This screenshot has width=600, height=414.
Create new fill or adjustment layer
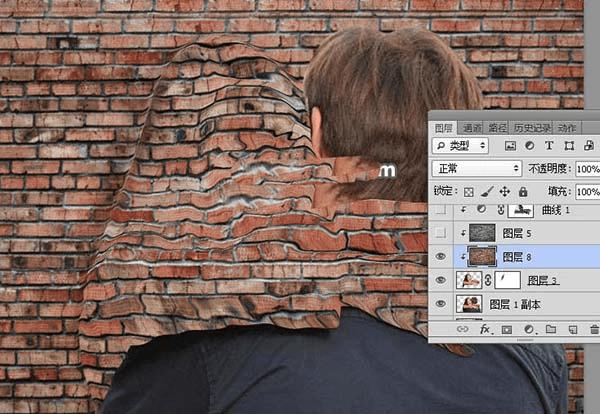tap(529, 329)
